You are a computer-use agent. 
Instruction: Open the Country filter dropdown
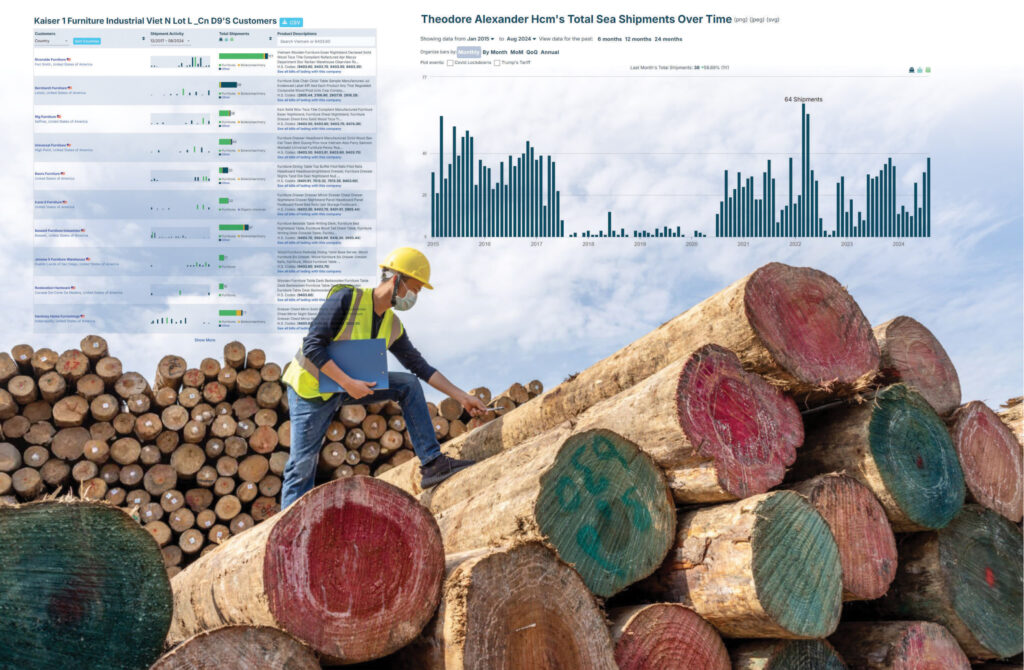51,41
